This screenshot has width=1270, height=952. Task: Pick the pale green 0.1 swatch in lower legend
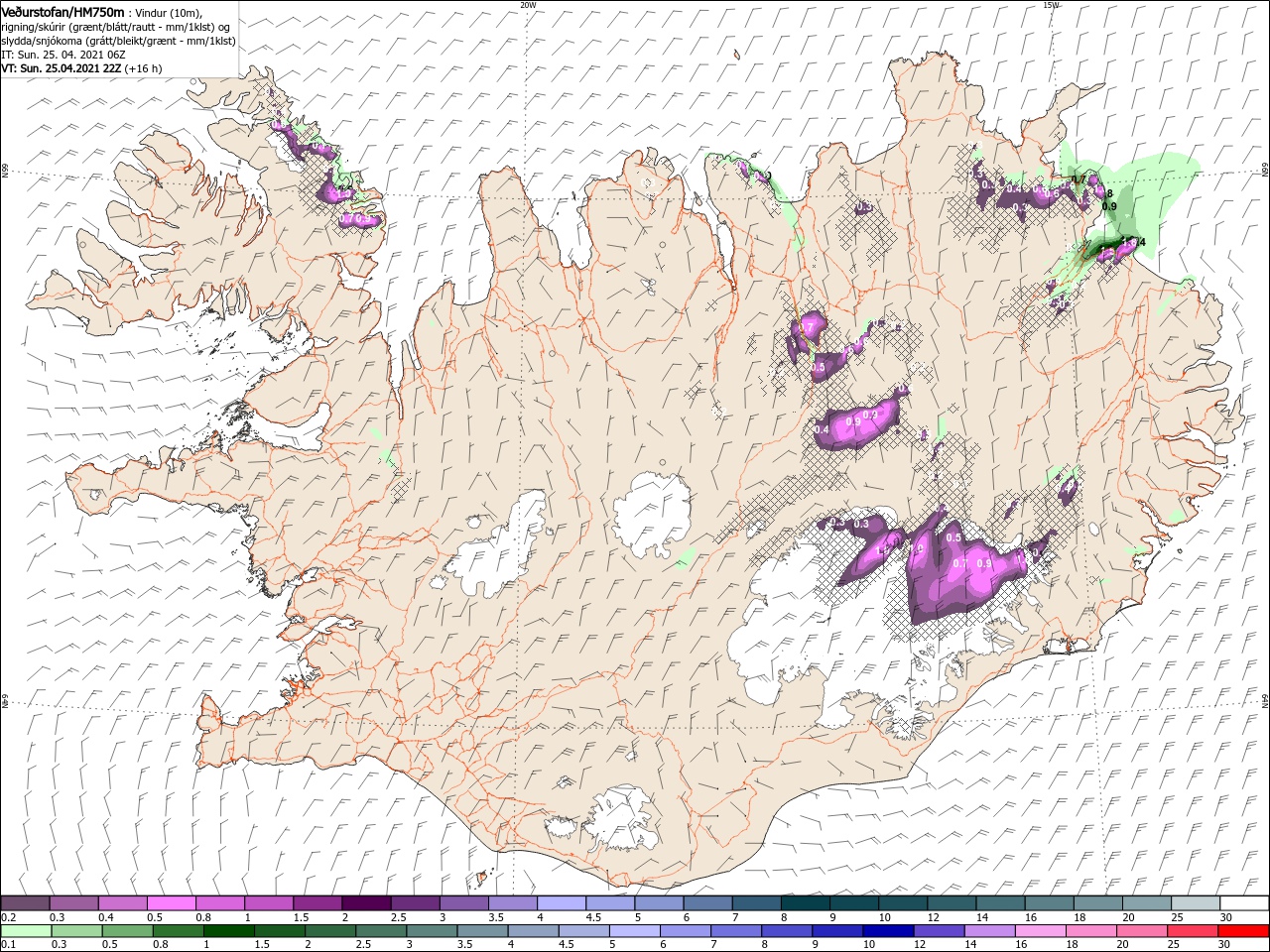(x=26, y=931)
